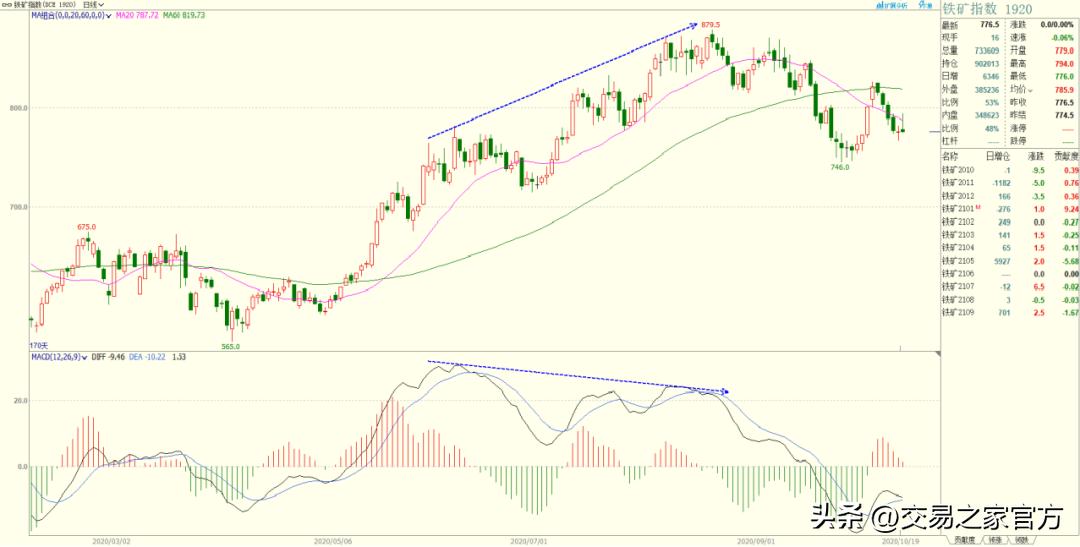This screenshot has height=547, width=1080.
Task: Select the 铁矿2106 contract row
Action: coord(1010,274)
